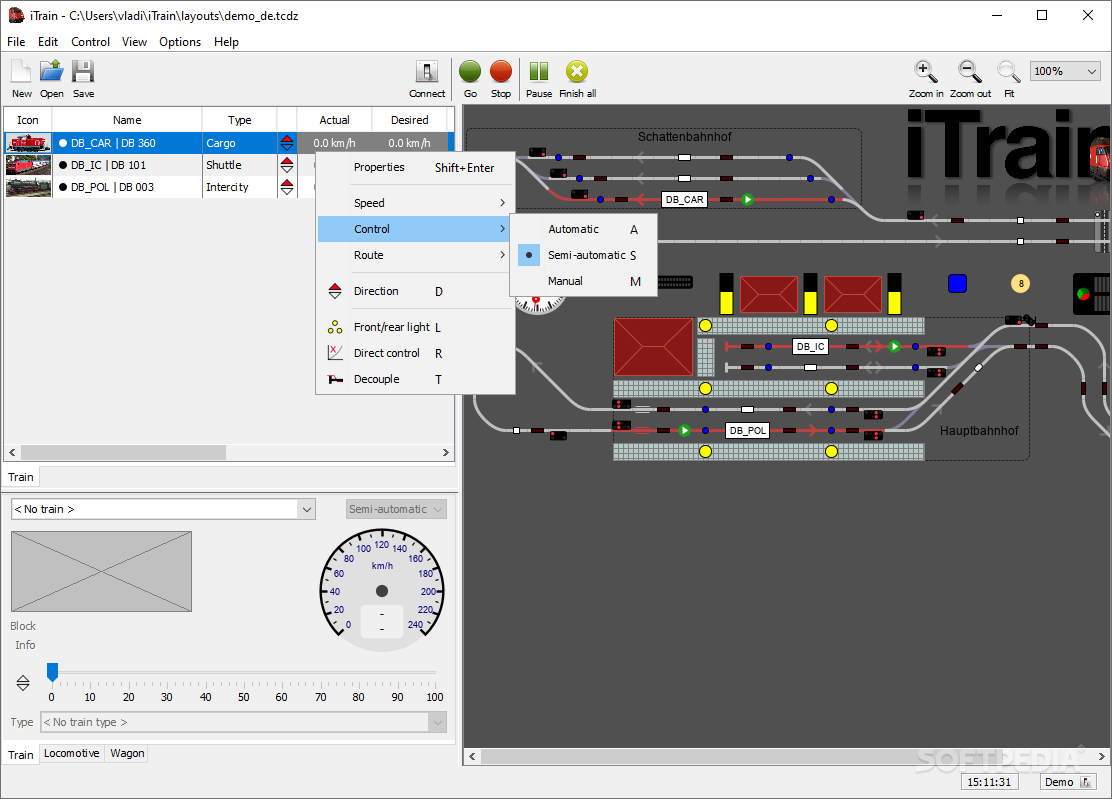Click the layout view horizontal scrollbar
This screenshot has width=1112, height=799.
[786, 756]
